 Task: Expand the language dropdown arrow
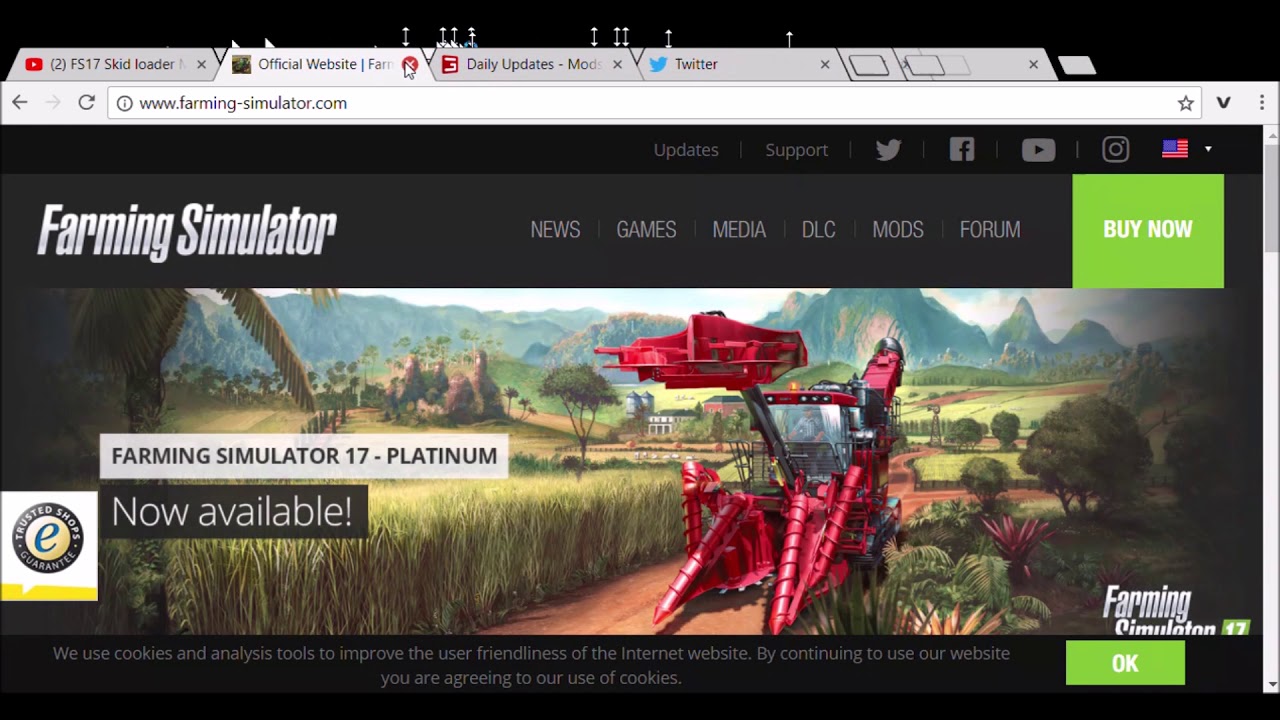click(1208, 149)
